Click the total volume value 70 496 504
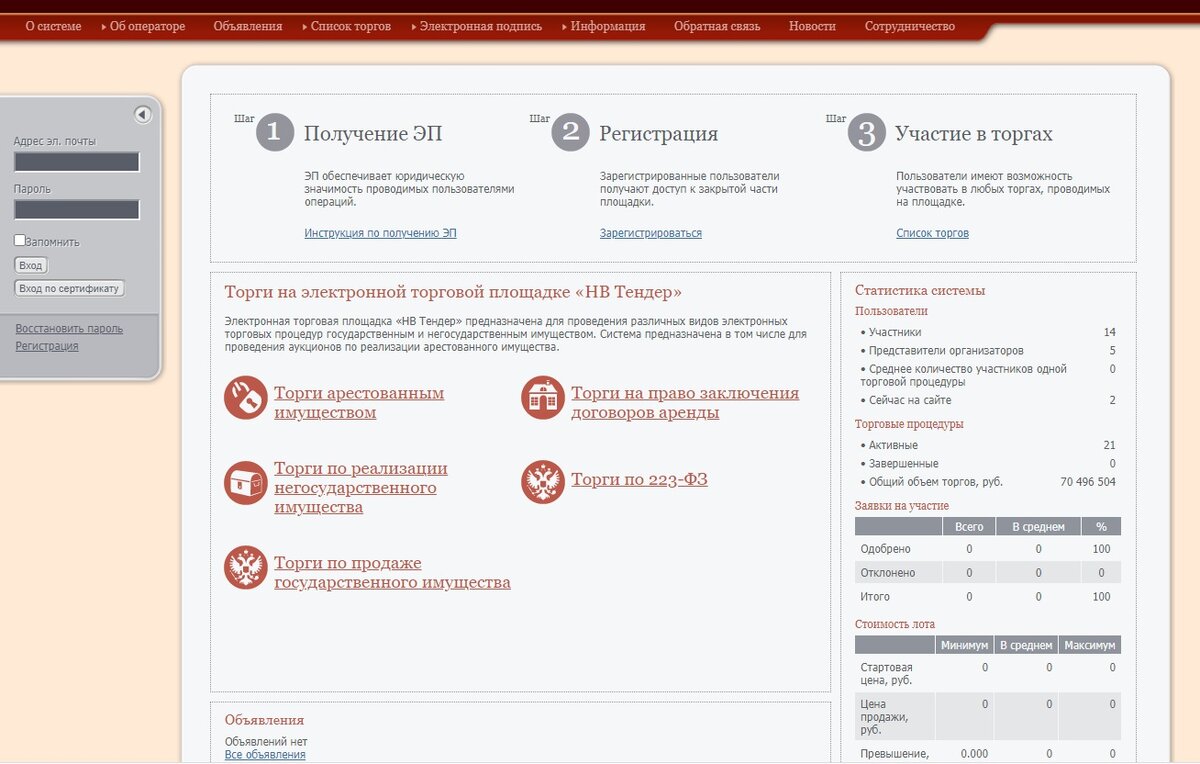The width and height of the screenshot is (1200, 764). pos(1088,482)
